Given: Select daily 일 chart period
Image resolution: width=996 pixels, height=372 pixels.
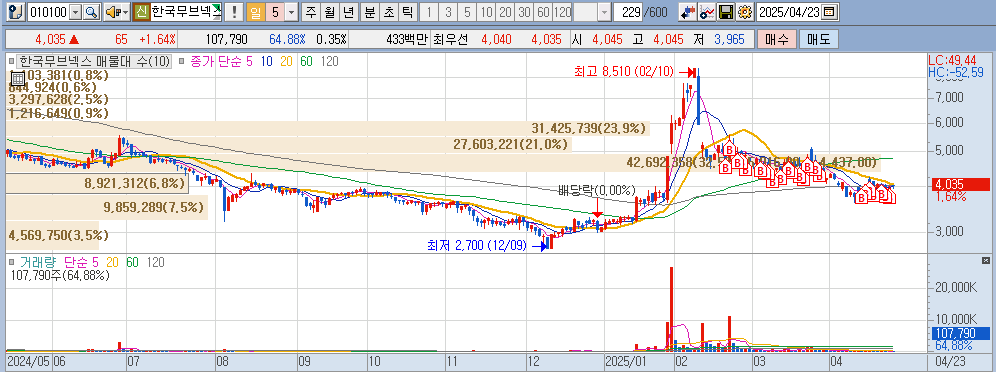Looking at the screenshot, I should (255, 11).
